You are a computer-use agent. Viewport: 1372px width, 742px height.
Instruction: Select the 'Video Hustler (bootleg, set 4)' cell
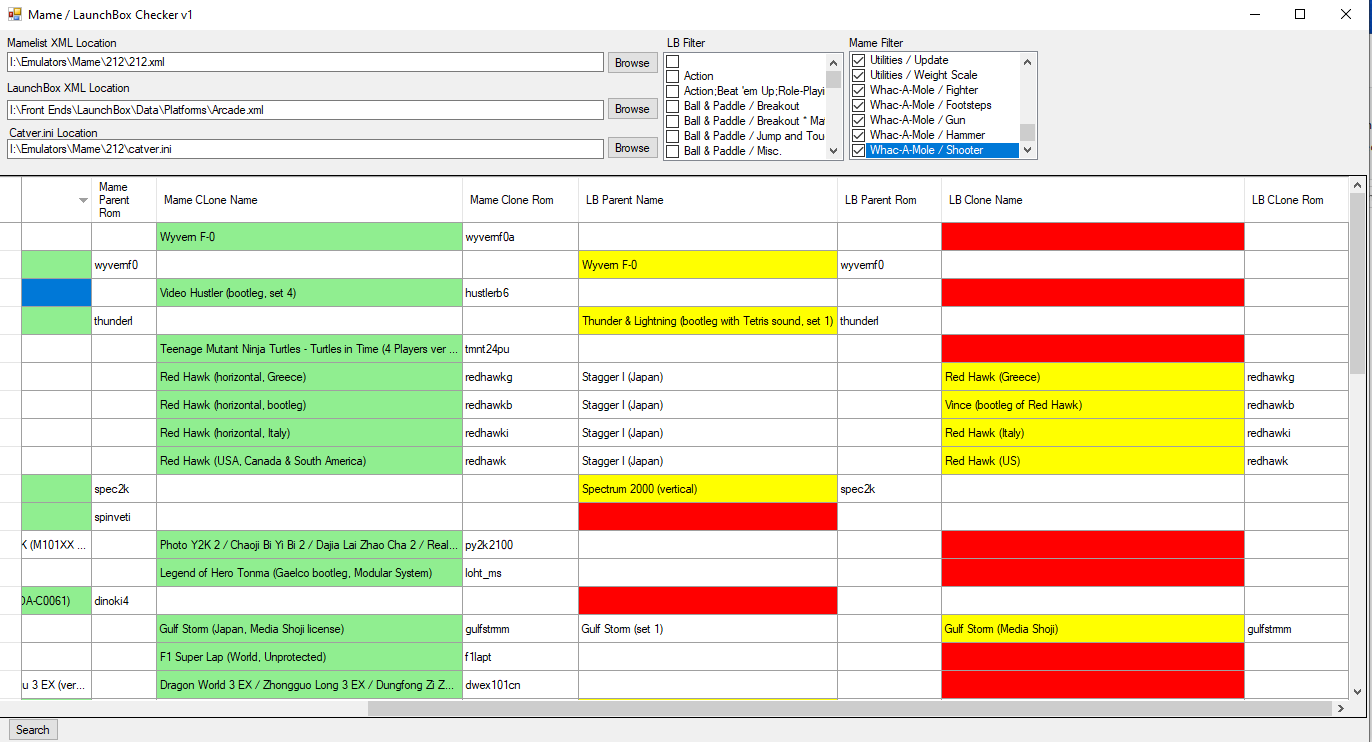point(309,293)
